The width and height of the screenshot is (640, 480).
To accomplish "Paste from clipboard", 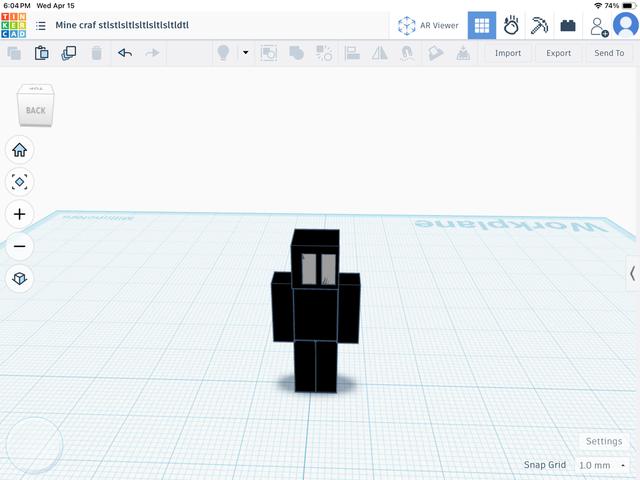I will click(x=42, y=53).
